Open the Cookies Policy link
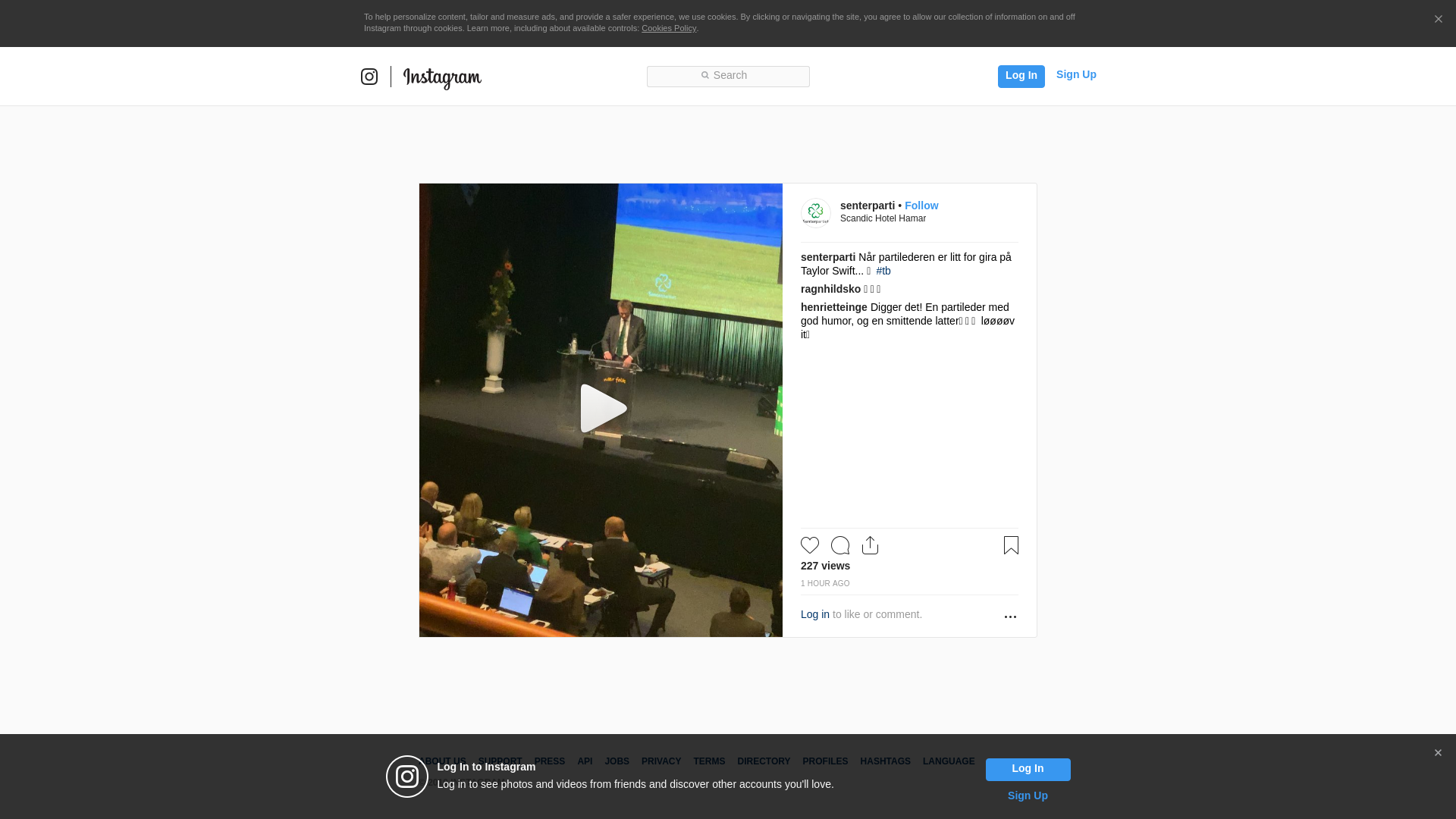Viewport: 1456px width, 819px height. tap(669, 28)
